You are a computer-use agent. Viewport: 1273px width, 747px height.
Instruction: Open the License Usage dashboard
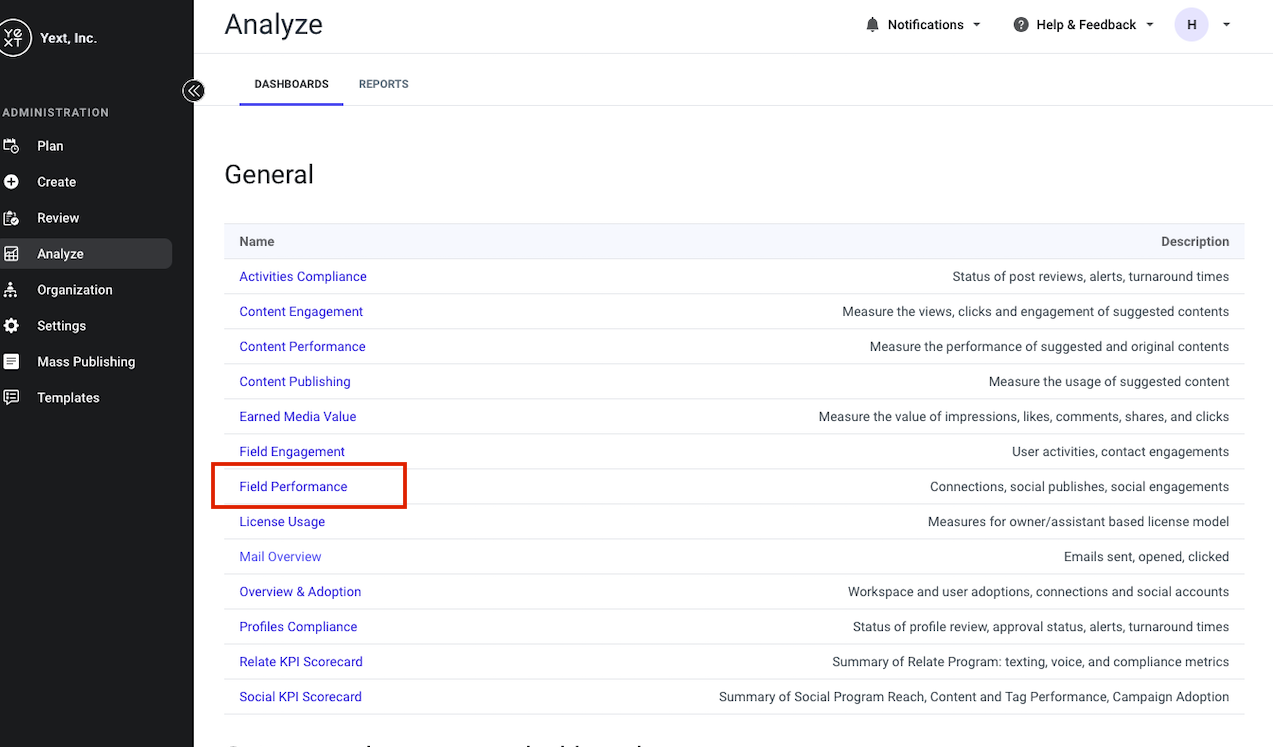pos(282,522)
